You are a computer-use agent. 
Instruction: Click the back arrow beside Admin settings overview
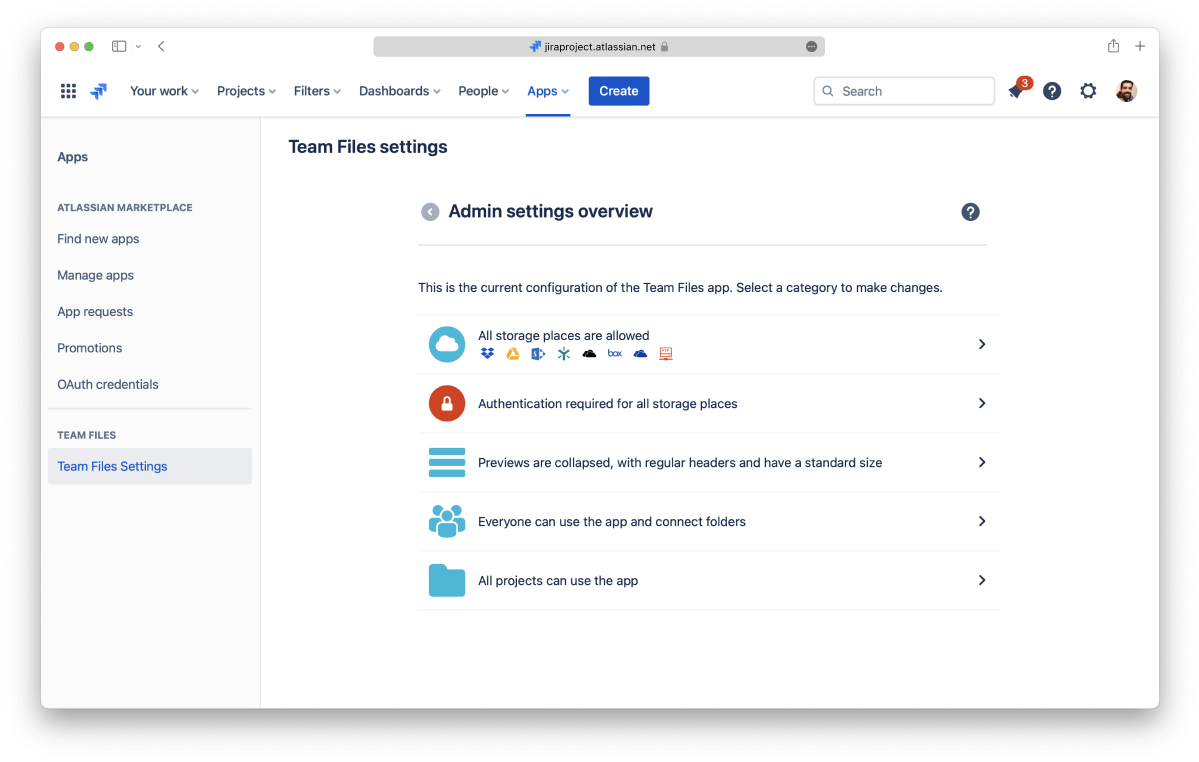tap(431, 212)
